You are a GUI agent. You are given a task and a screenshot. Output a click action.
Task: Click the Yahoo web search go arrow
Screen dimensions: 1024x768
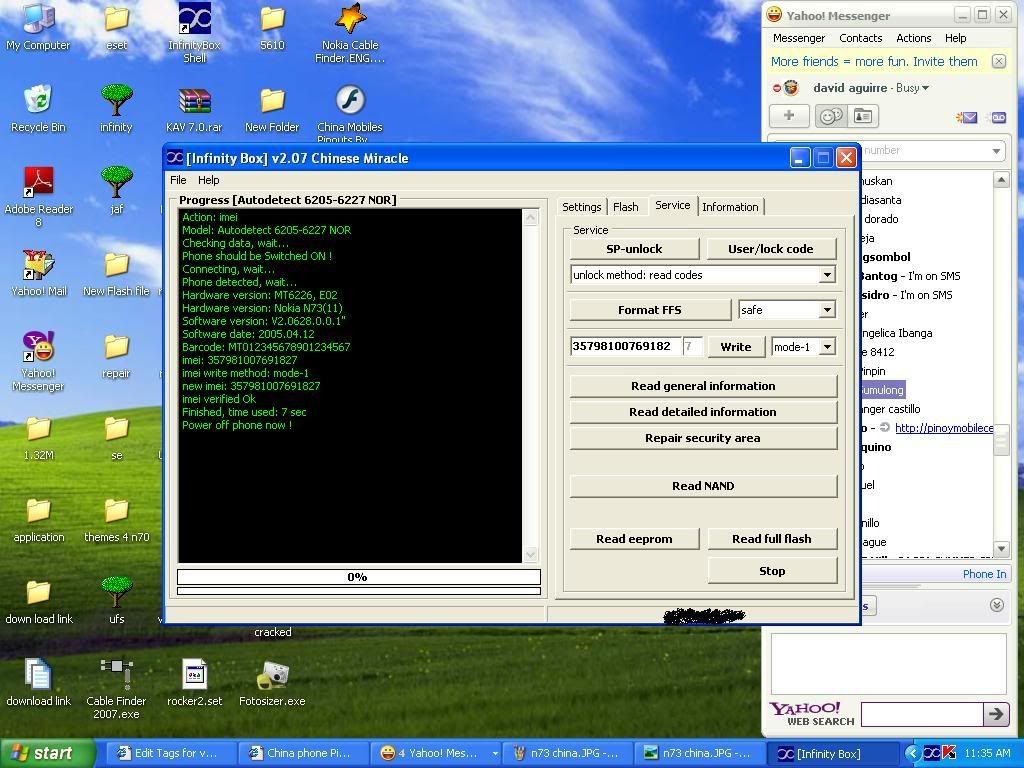point(995,714)
